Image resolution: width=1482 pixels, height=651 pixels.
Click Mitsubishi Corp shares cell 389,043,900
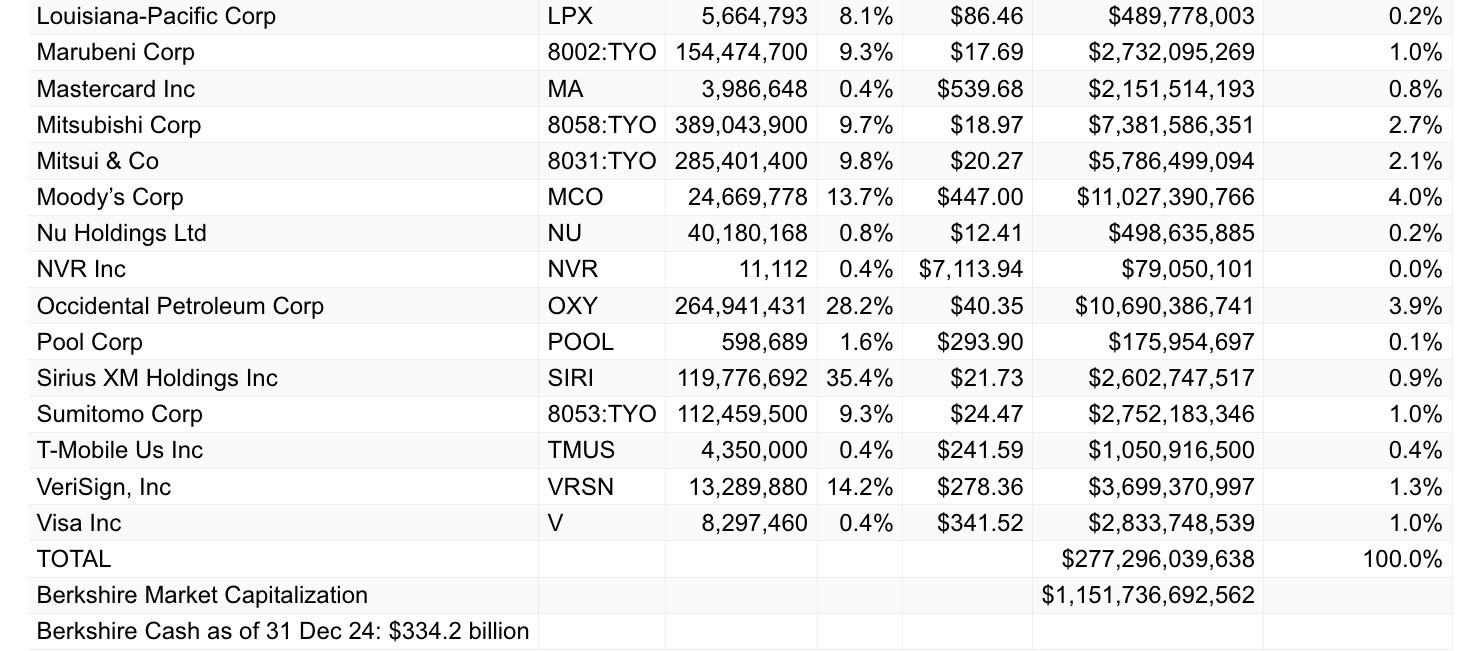[x=741, y=125]
